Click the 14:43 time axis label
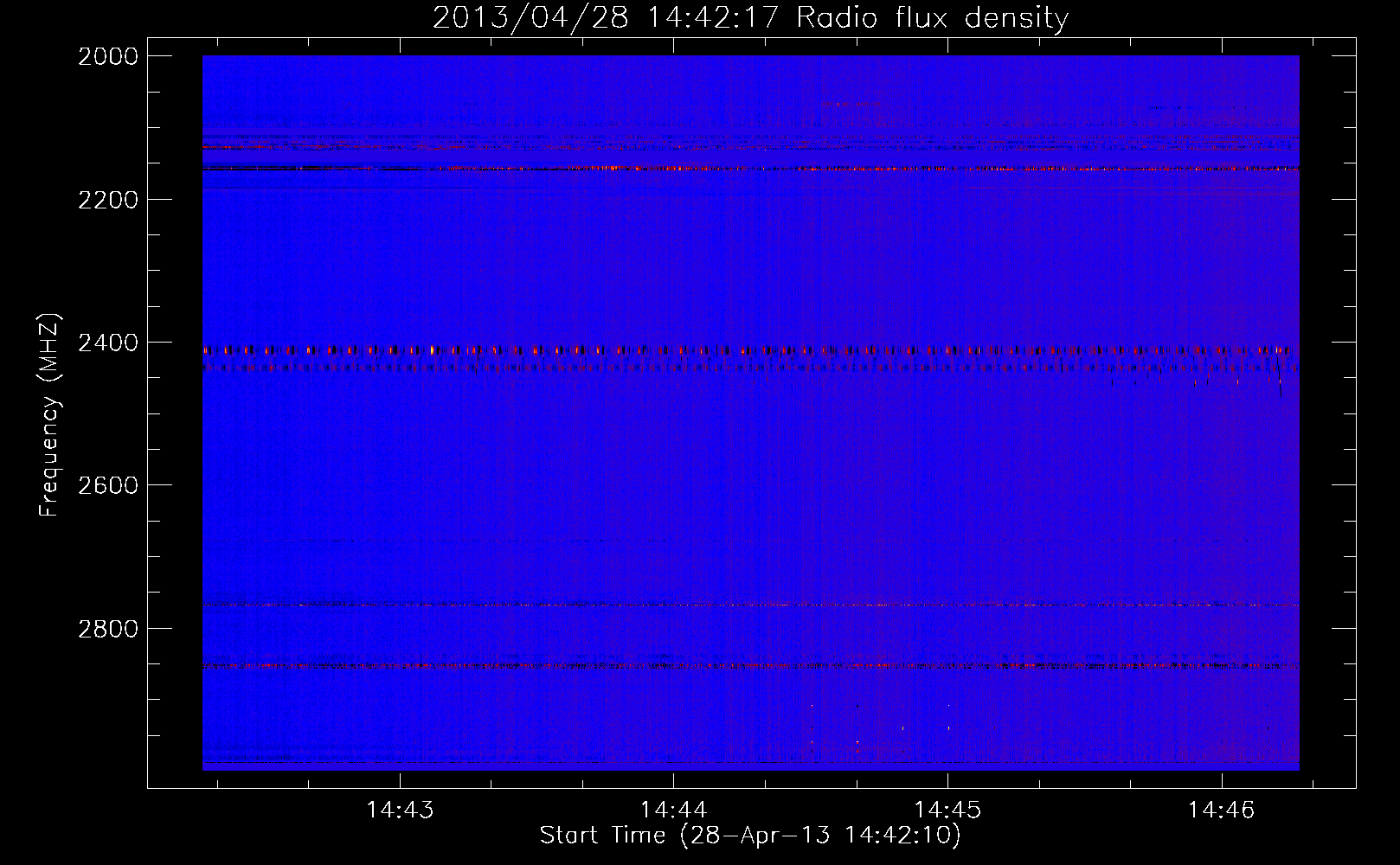Image resolution: width=1400 pixels, height=865 pixels. point(400,811)
